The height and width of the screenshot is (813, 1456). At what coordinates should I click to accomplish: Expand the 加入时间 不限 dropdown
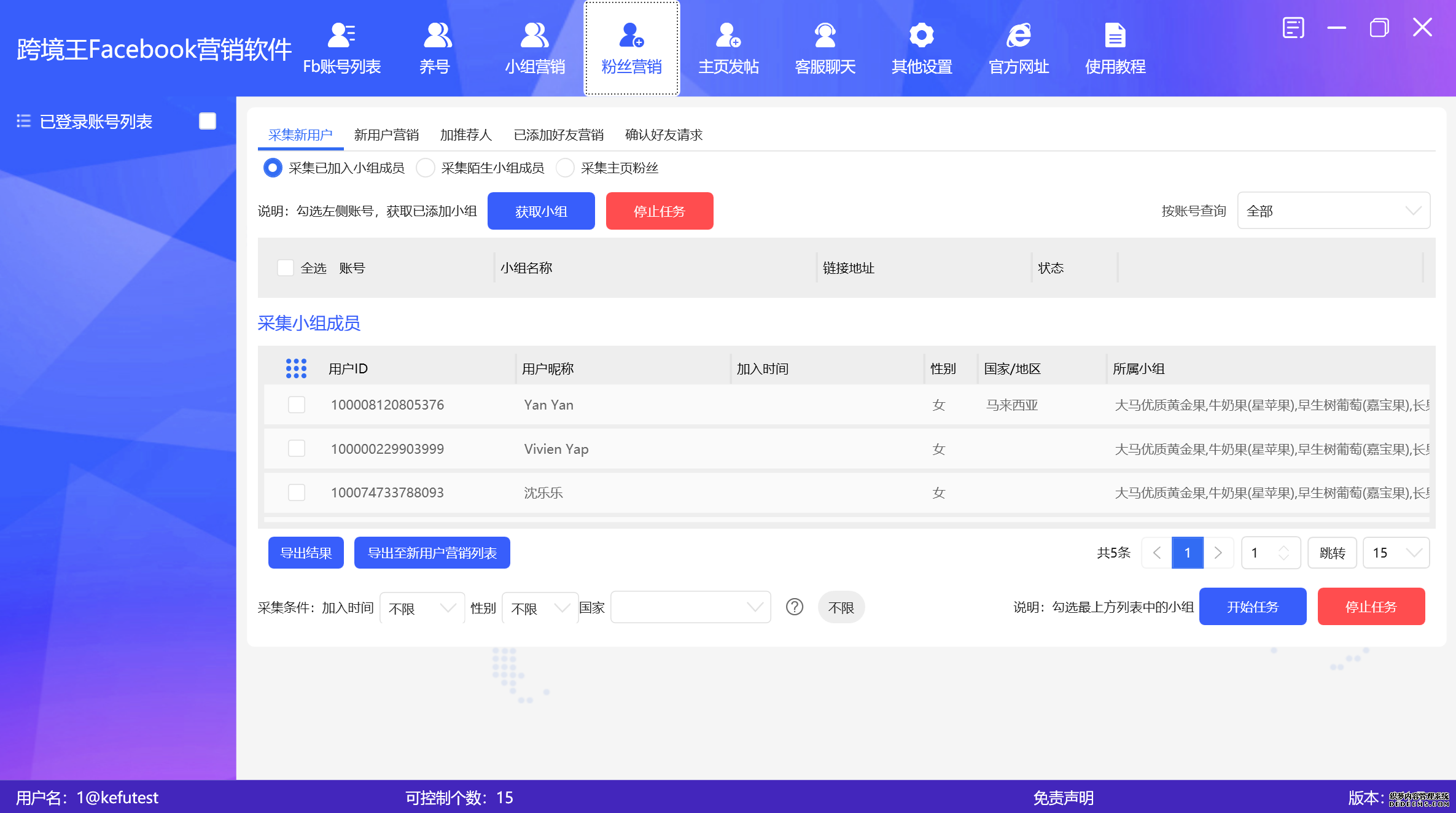click(x=421, y=607)
